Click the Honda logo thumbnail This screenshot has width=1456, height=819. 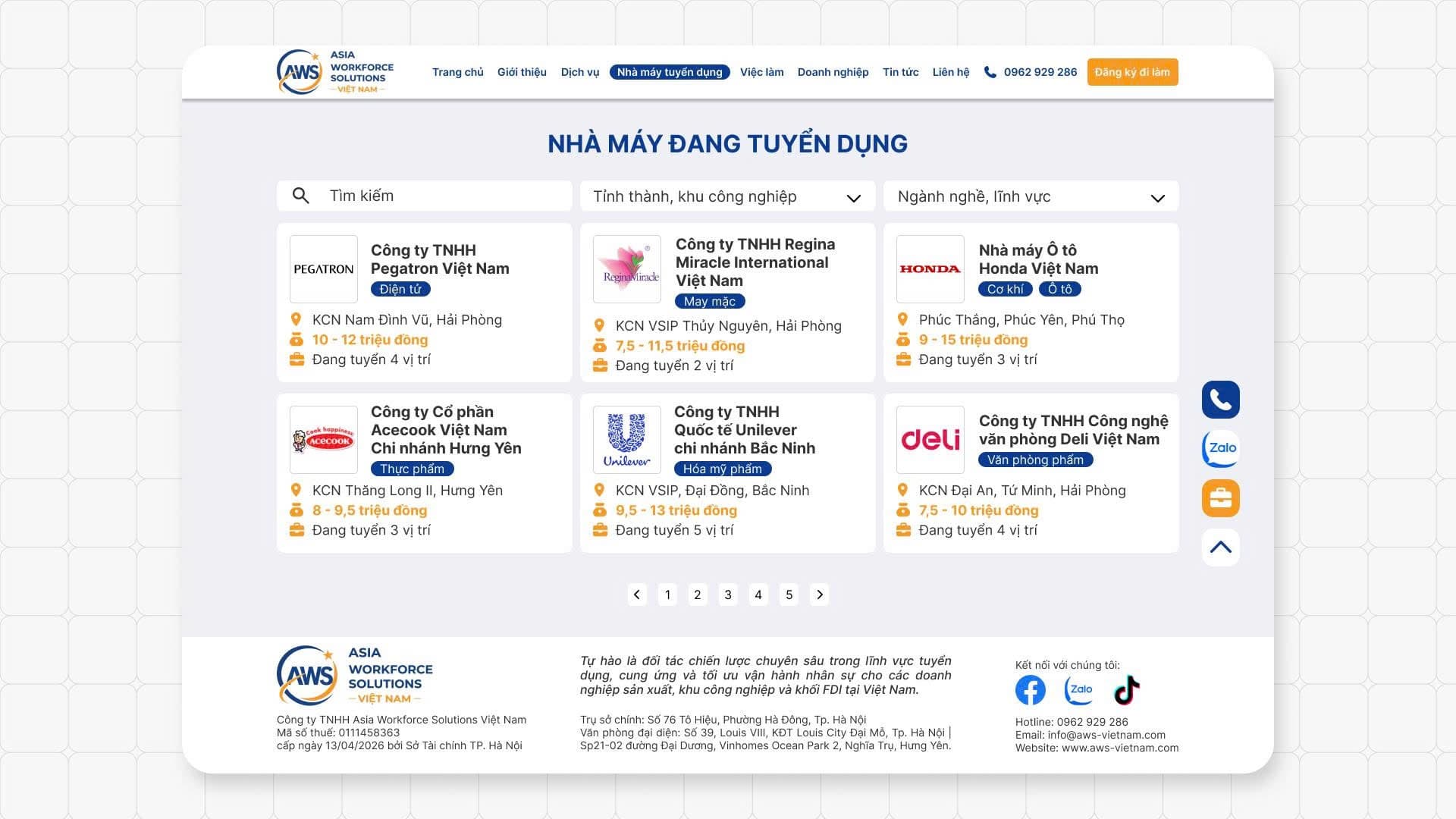click(930, 269)
